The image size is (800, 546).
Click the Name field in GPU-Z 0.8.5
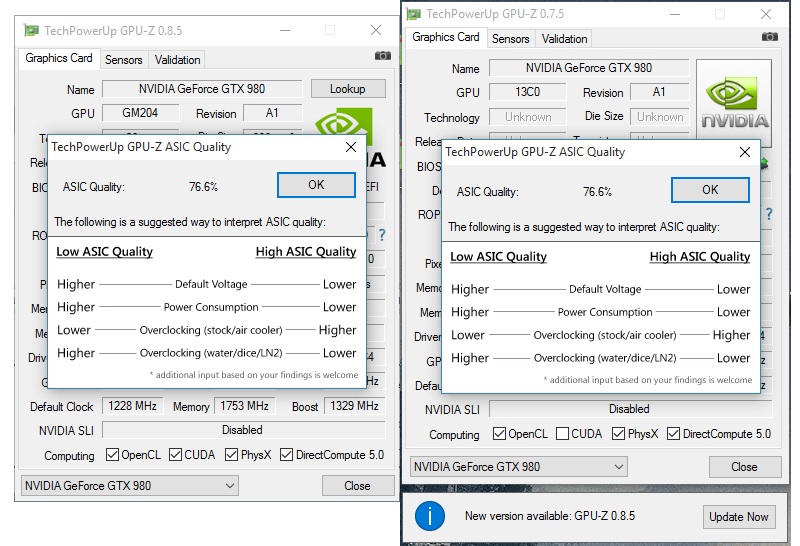pos(202,89)
